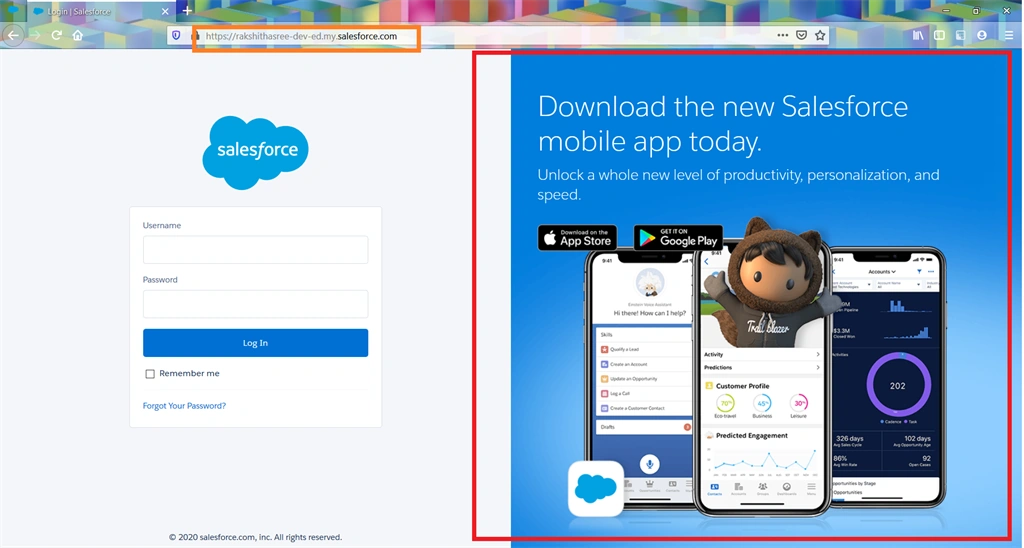Click the Username input field
Viewport: 1024px width, 548px height.
pyautogui.click(x=255, y=250)
